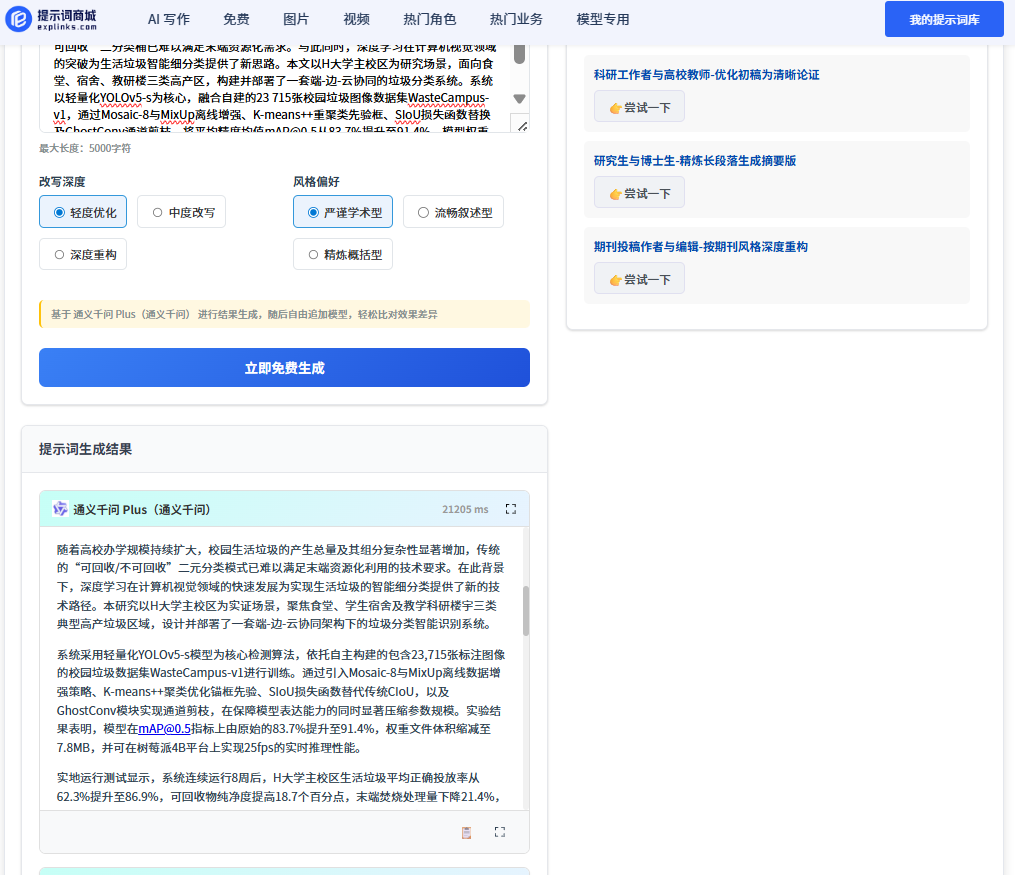The image size is (1015, 875).
Task: Select 中度改写 rewrite depth
Action: pyautogui.click(x=181, y=212)
